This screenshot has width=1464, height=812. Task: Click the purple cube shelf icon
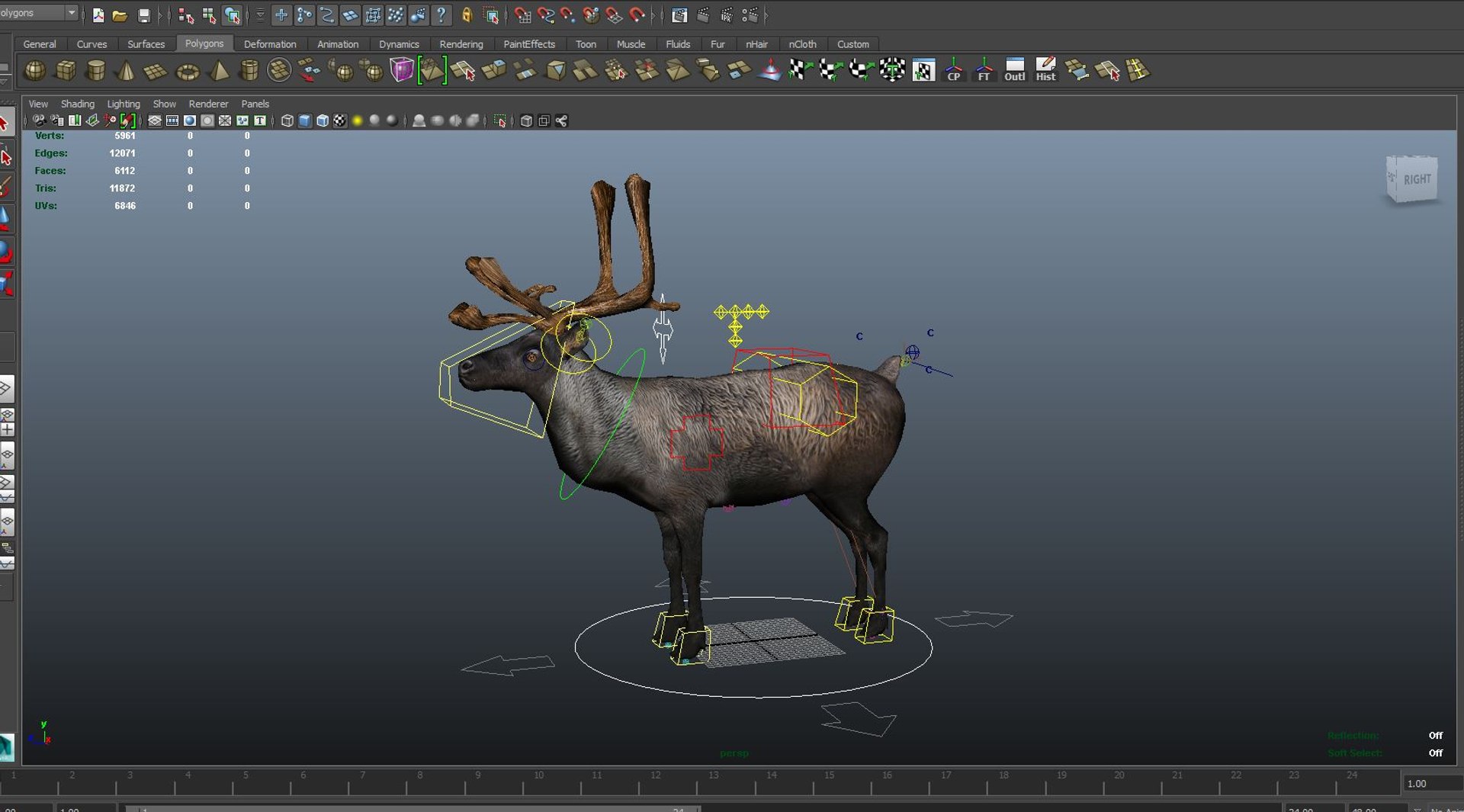[x=401, y=70]
